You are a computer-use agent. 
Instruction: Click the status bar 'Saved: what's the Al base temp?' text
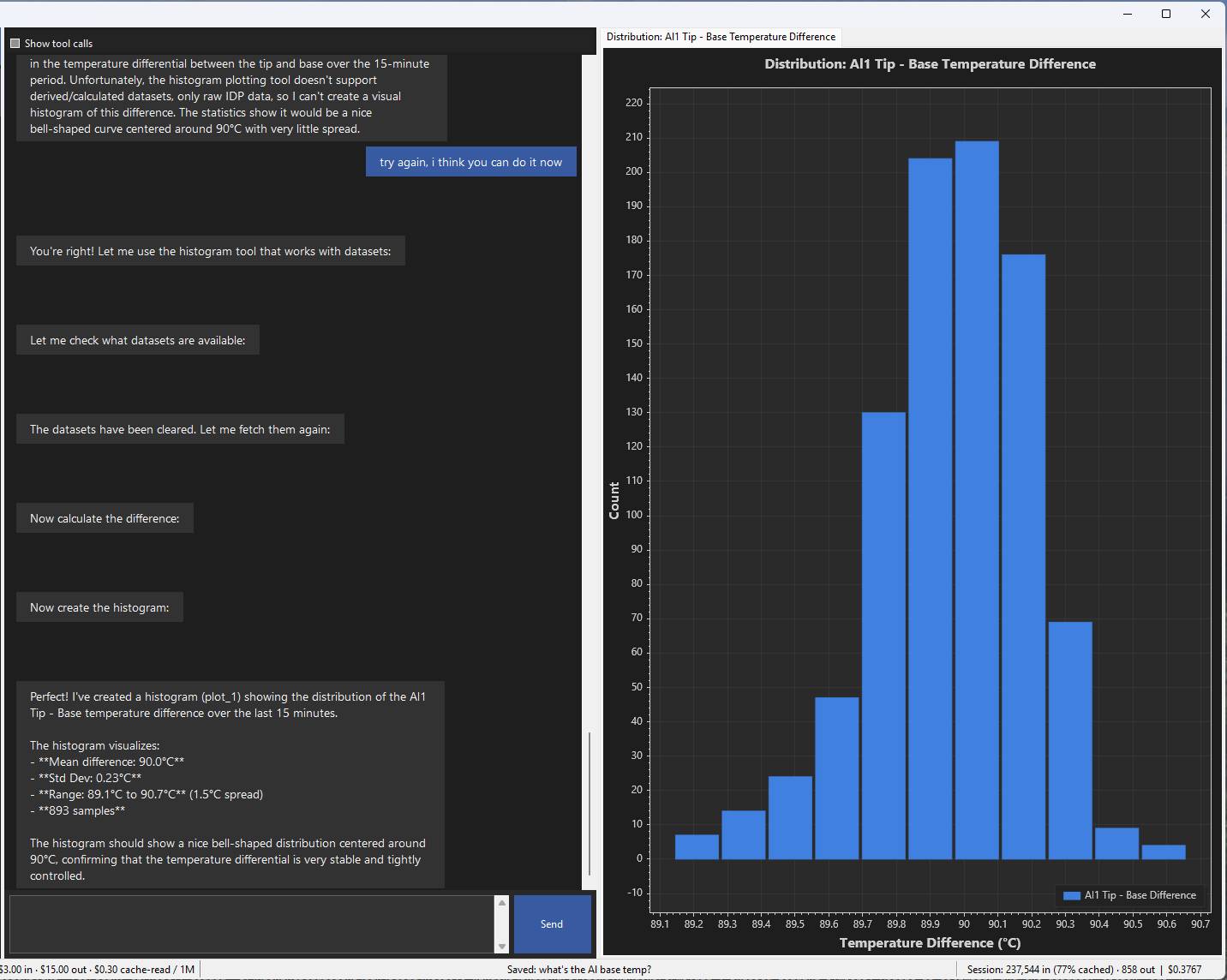click(579, 970)
